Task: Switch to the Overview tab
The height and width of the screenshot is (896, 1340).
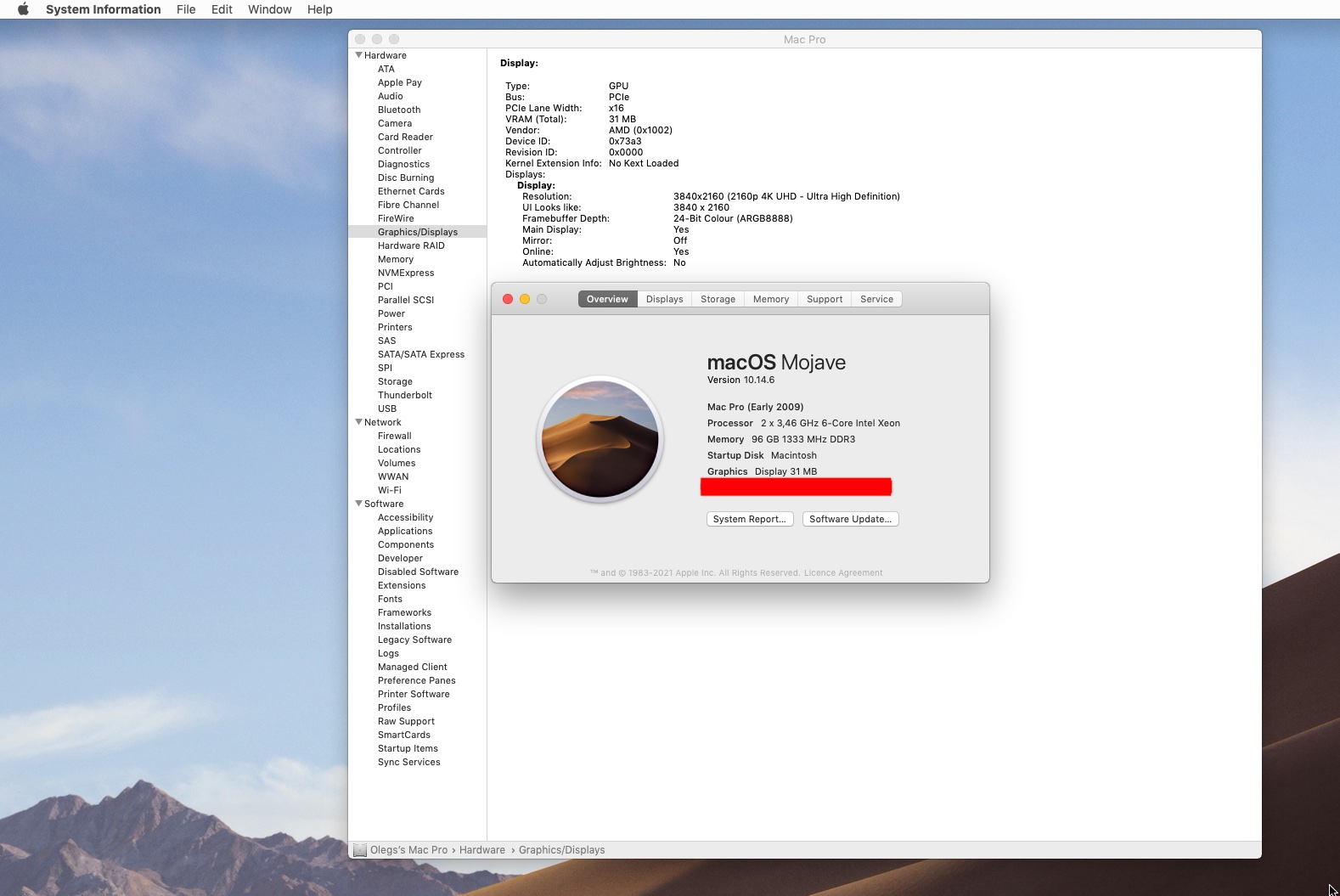Action: point(607,299)
